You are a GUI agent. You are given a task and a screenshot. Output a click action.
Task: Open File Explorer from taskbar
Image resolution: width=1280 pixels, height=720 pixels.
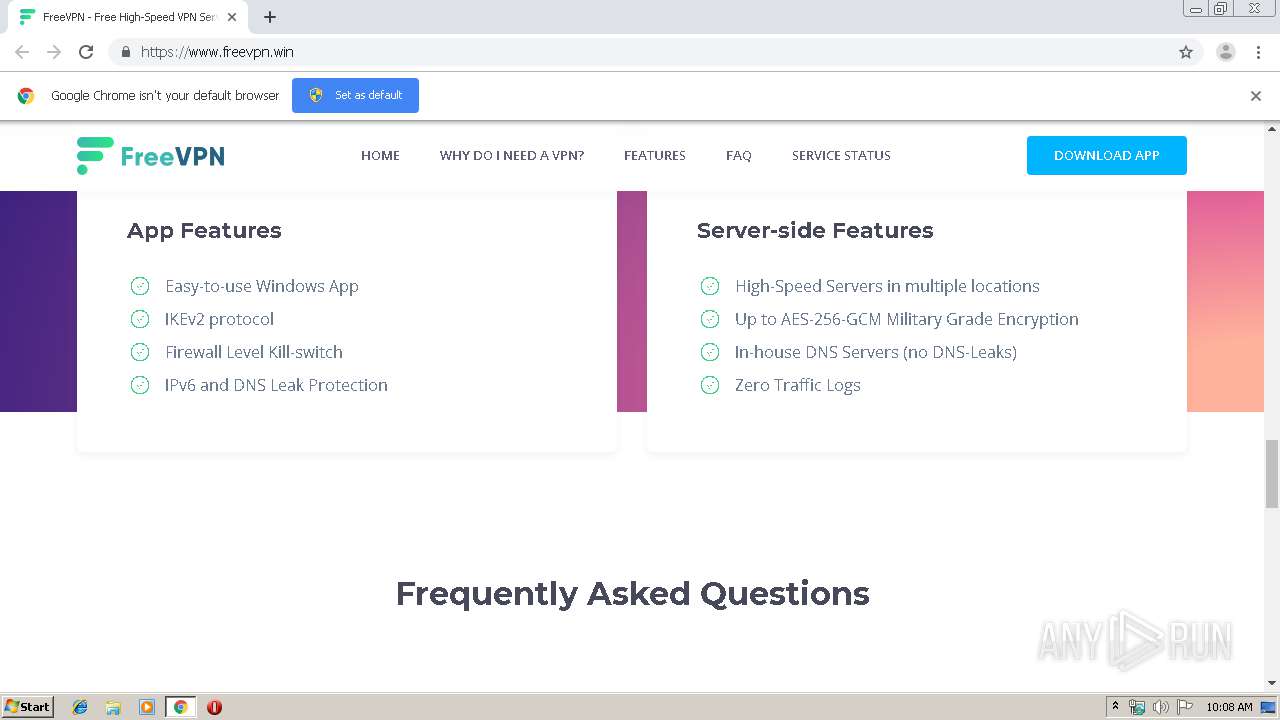pos(113,707)
